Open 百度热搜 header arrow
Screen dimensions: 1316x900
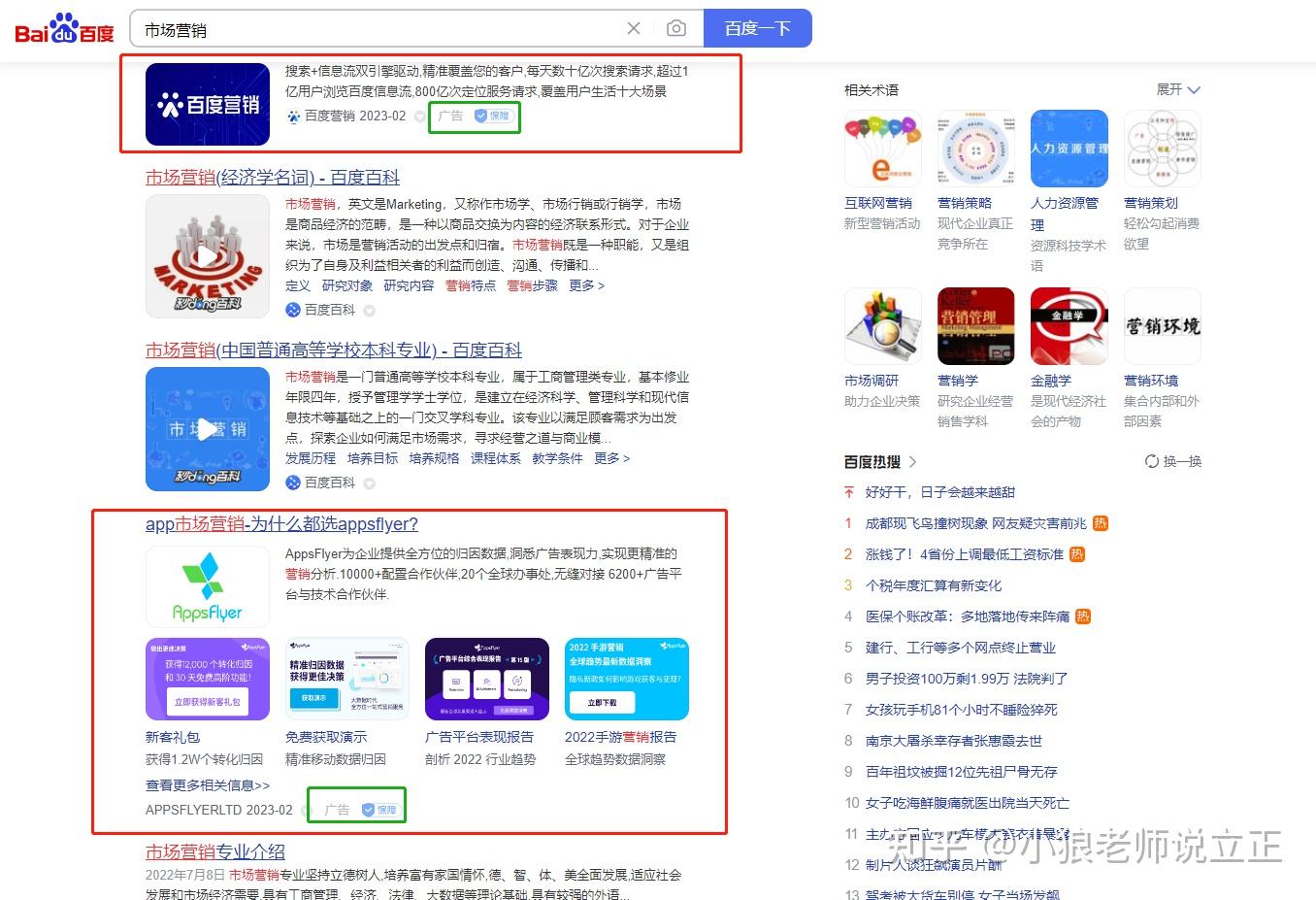point(912,462)
